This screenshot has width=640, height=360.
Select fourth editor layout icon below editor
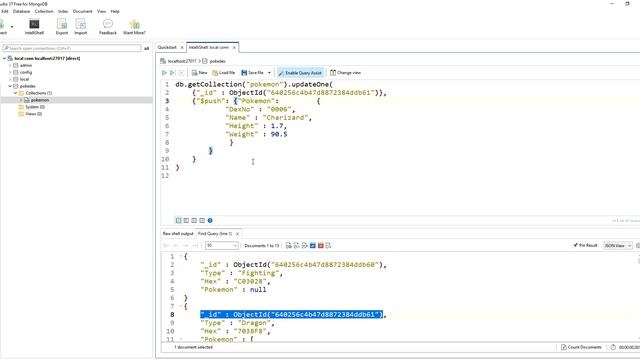202,220
